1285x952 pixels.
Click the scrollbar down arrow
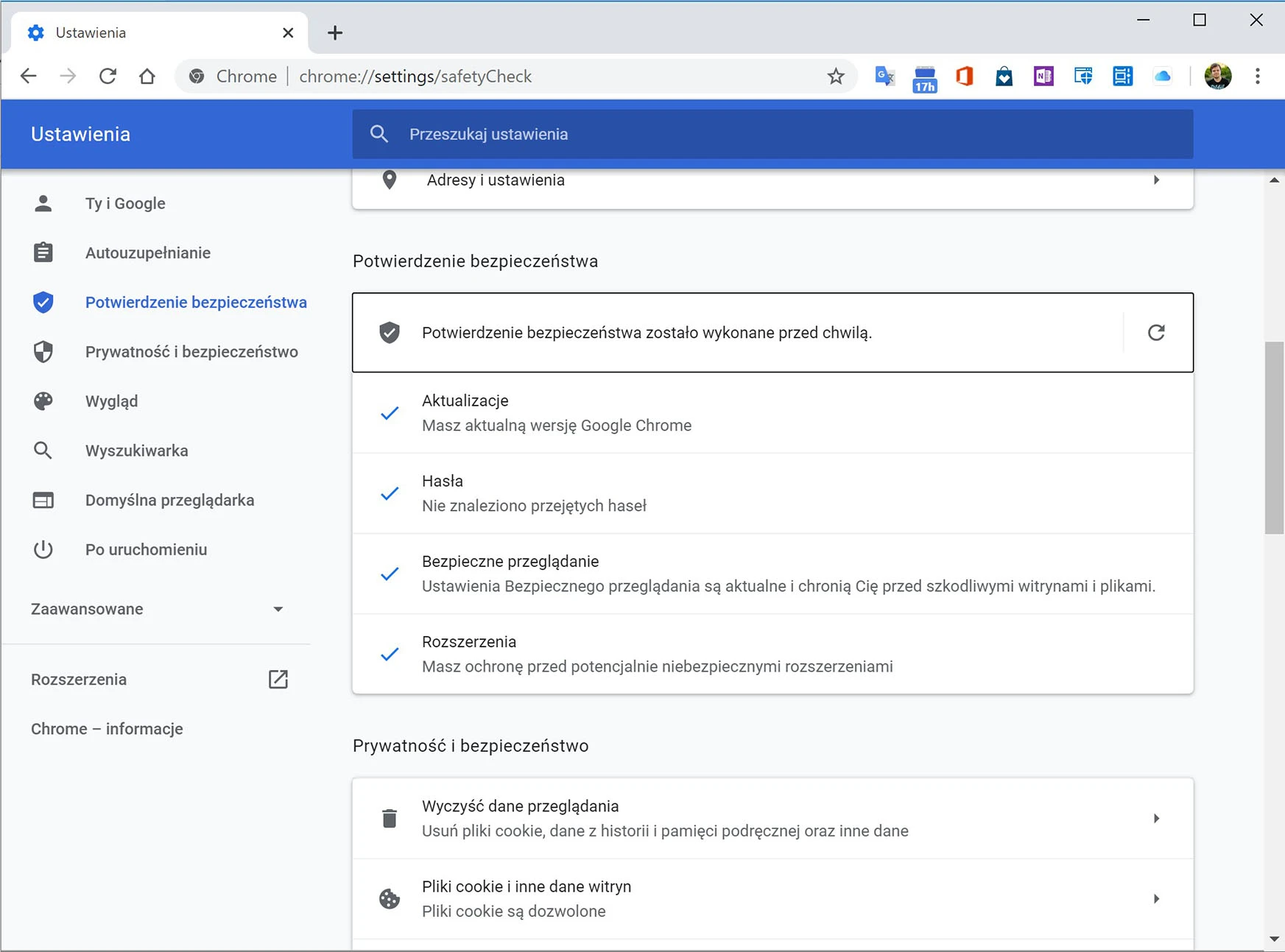click(x=1274, y=939)
